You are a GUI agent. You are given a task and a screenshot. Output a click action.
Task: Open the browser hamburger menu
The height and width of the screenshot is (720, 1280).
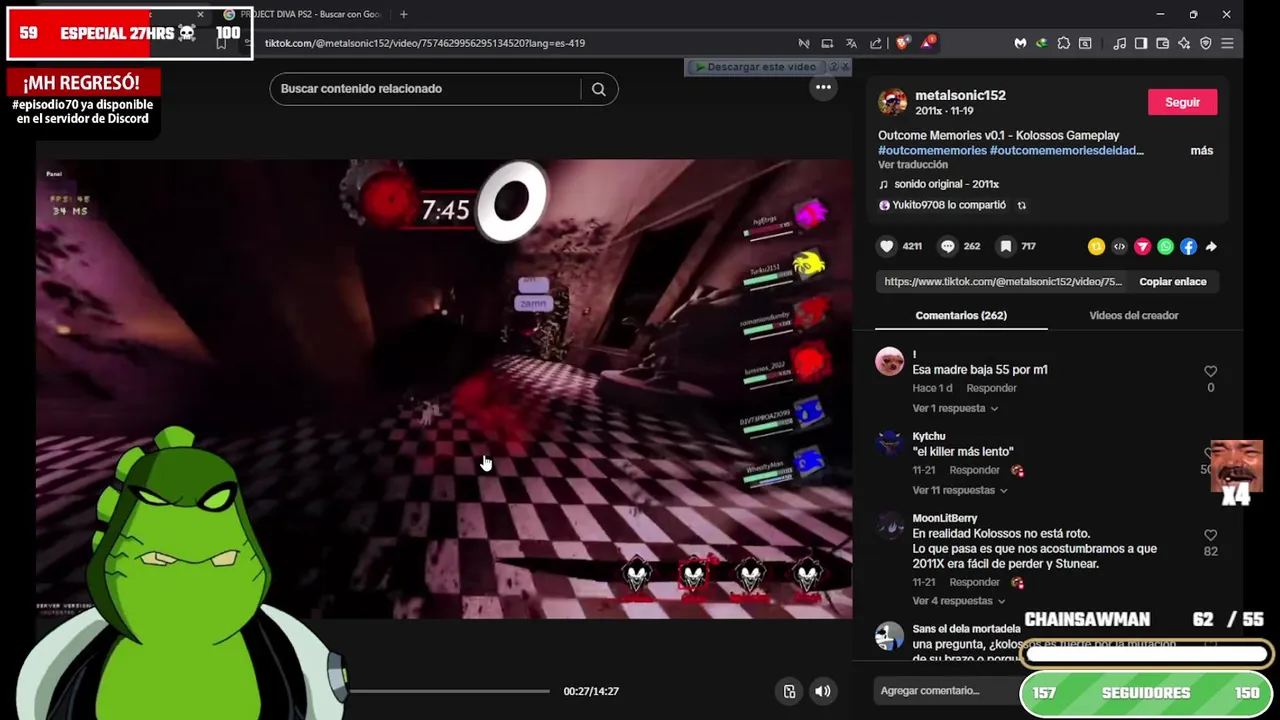pos(1227,43)
